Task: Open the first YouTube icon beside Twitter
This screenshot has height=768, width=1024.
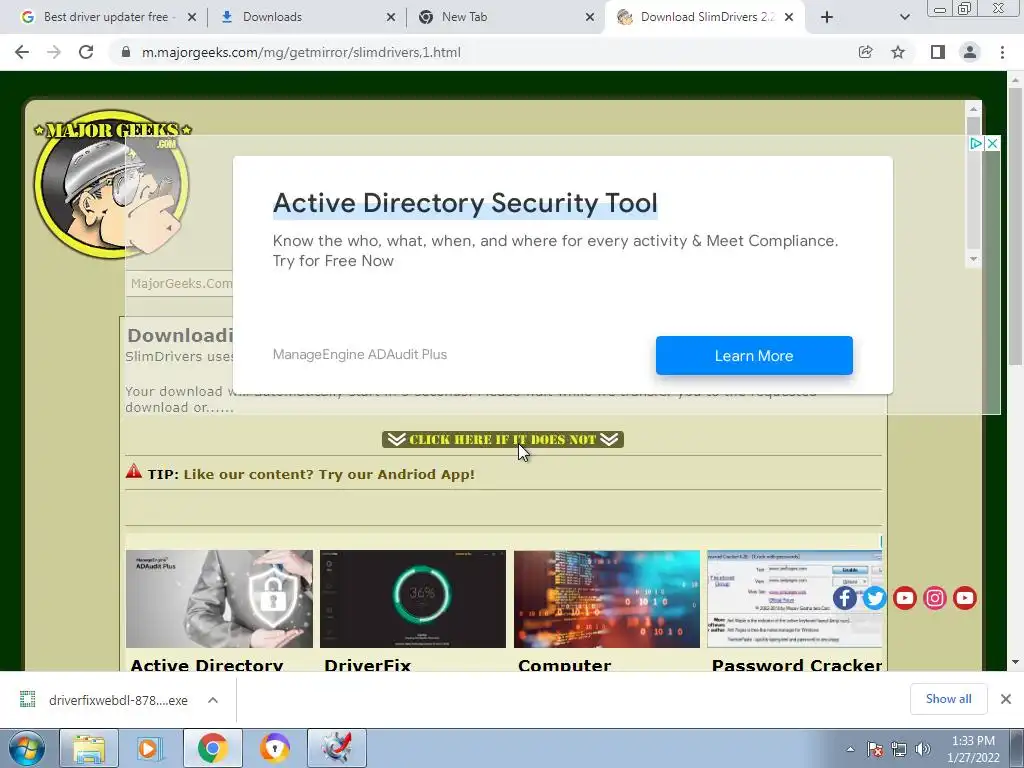Action: [904, 598]
